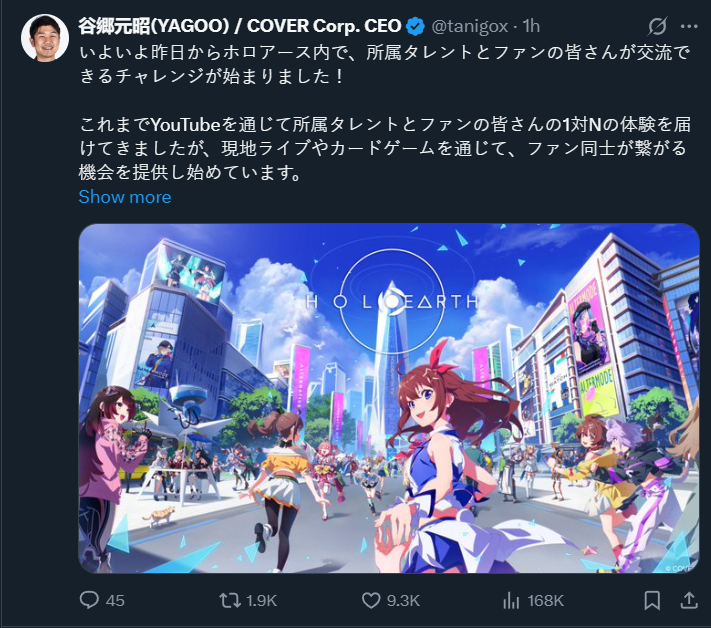Image resolution: width=711 pixels, height=628 pixels.
Task: Click the tweet's first paragraph text
Action: click(x=385, y=64)
